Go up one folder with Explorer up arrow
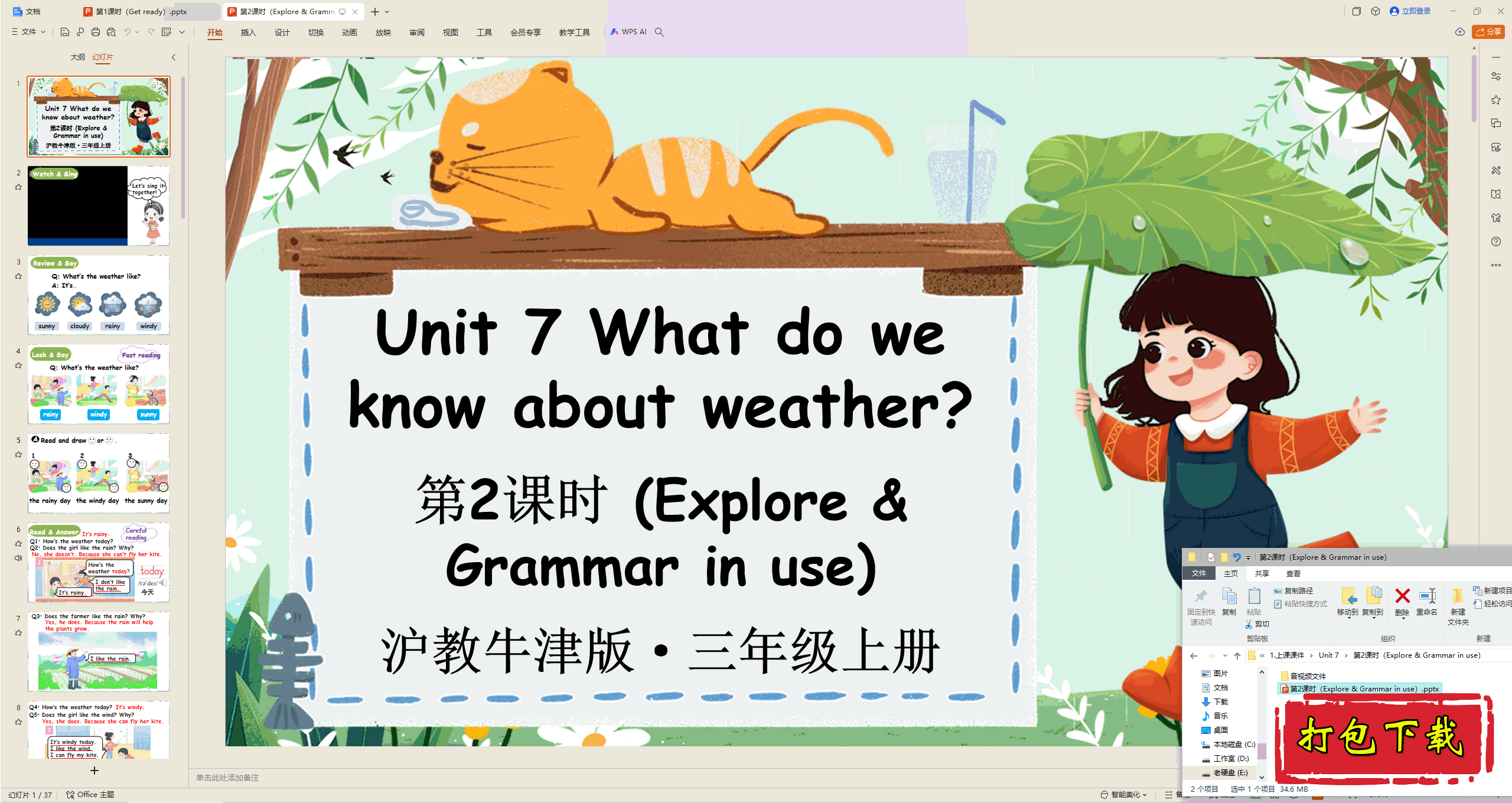This screenshot has width=1512, height=803. coord(1237,655)
